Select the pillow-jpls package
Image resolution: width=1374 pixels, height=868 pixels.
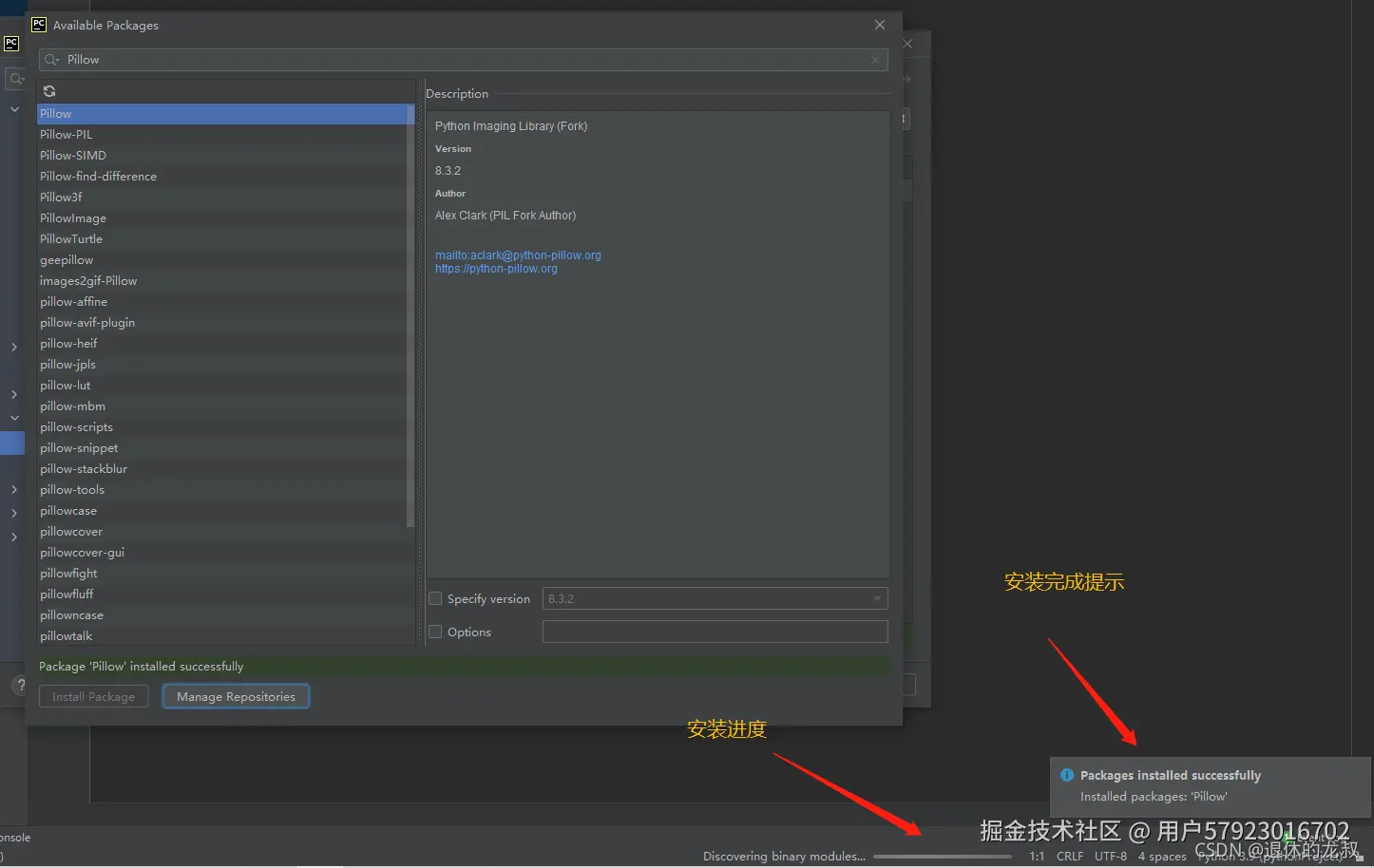point(222,365)
